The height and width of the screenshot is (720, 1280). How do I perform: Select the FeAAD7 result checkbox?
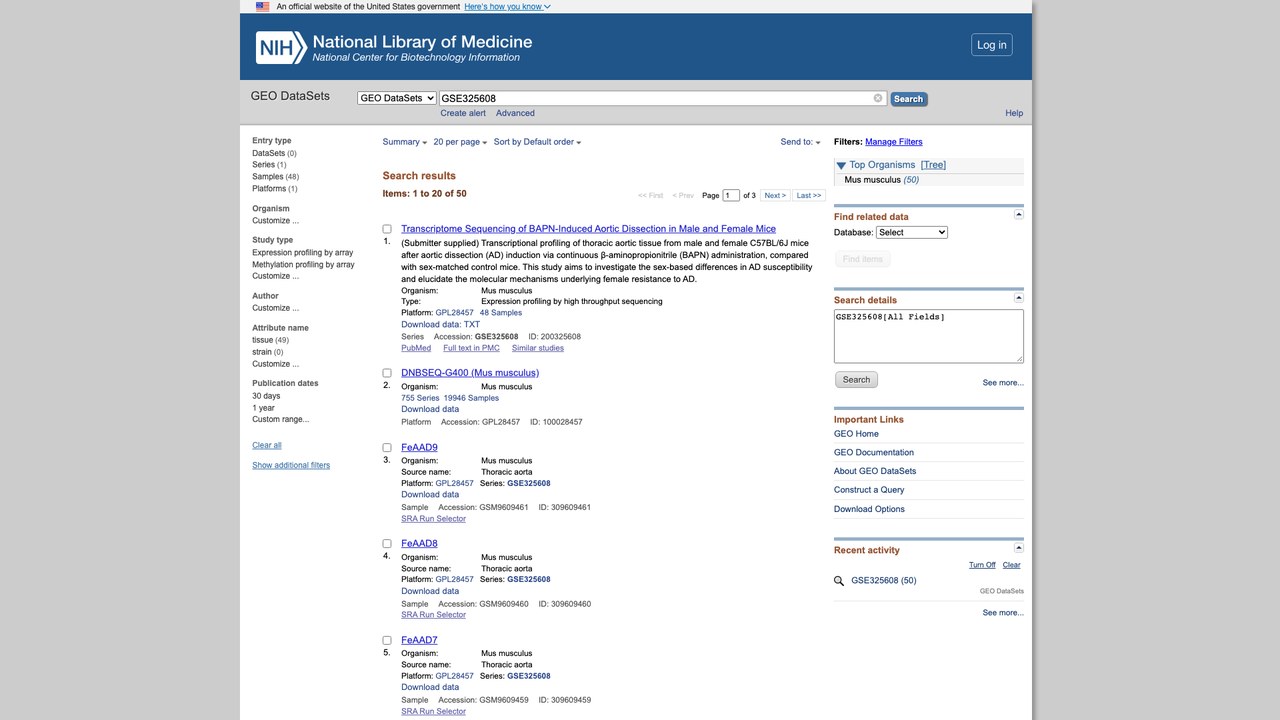[387, 640]
